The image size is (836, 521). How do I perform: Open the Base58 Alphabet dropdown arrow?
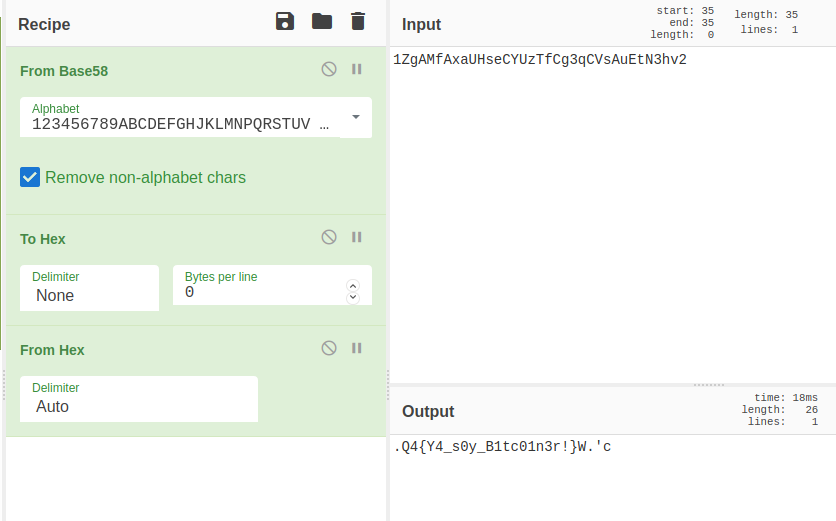(x=356, y=118)
